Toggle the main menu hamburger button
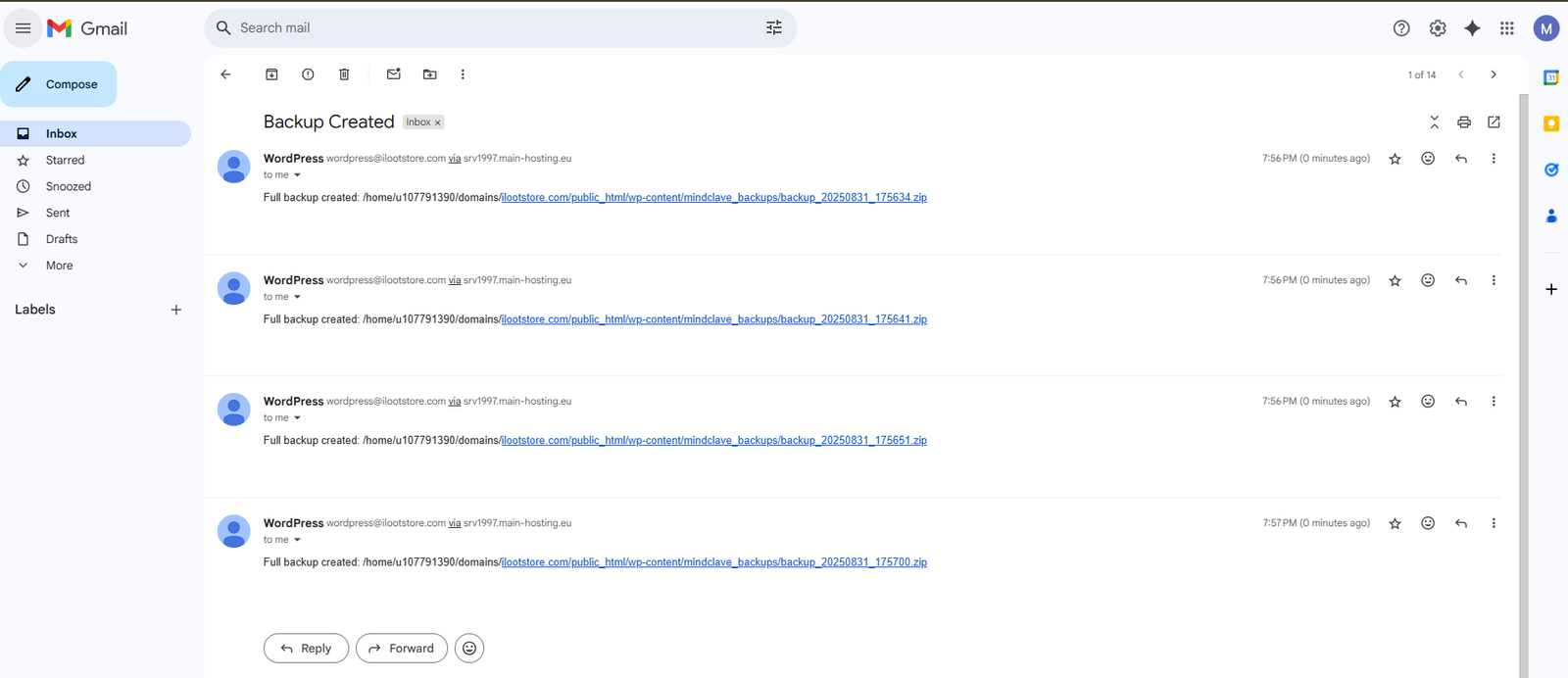1568x678 pixels. [23, 28]
